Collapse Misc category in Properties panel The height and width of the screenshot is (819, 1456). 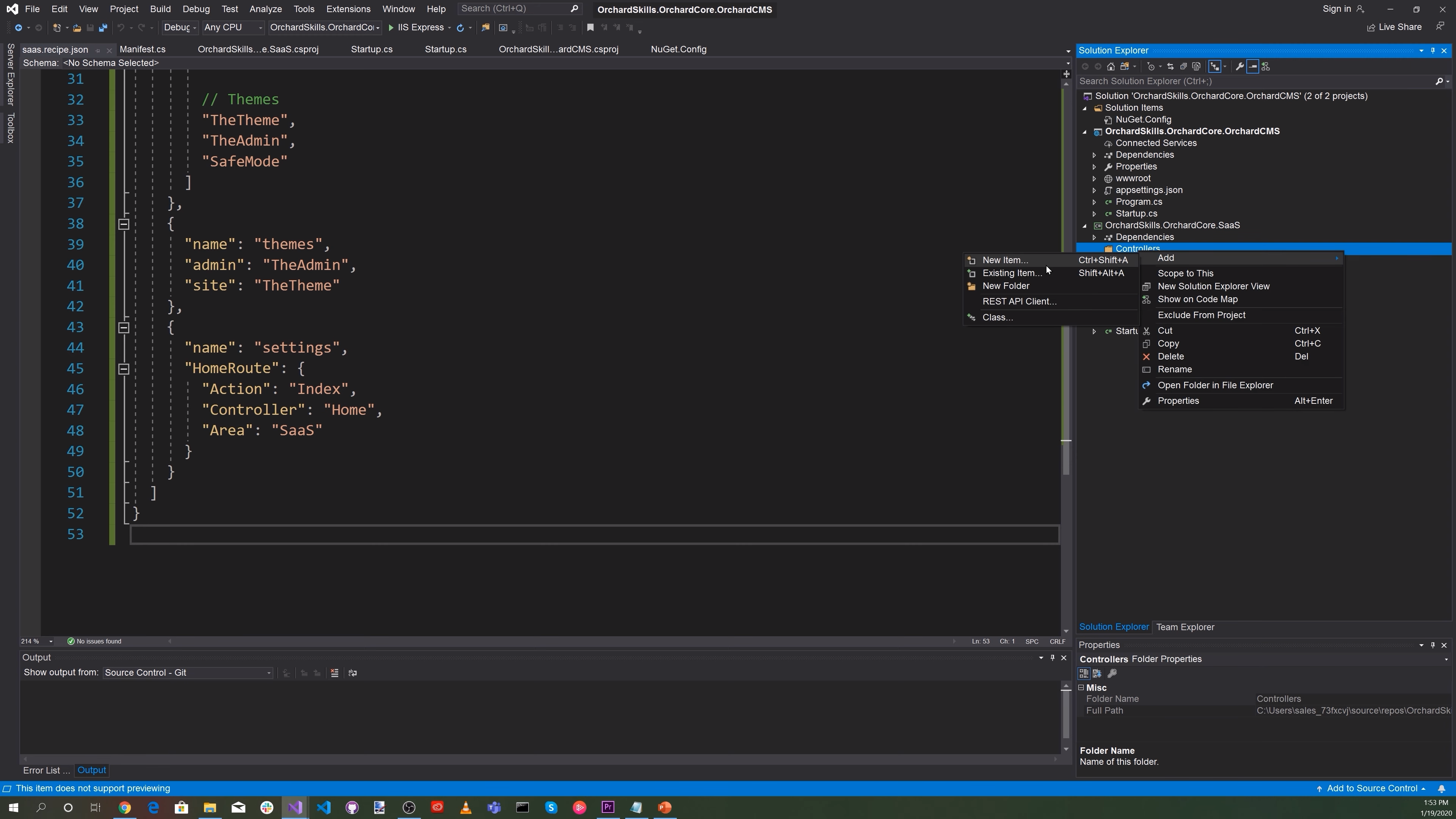point(1081,687)
